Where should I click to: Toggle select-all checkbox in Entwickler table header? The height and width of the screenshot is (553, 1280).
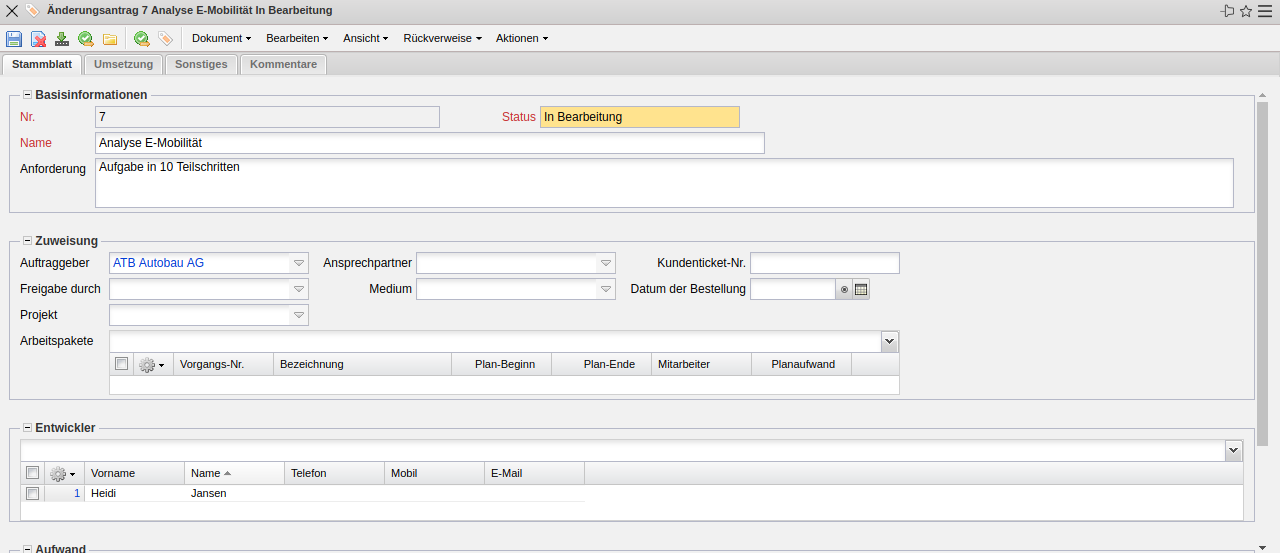click(x=33, y=473)
